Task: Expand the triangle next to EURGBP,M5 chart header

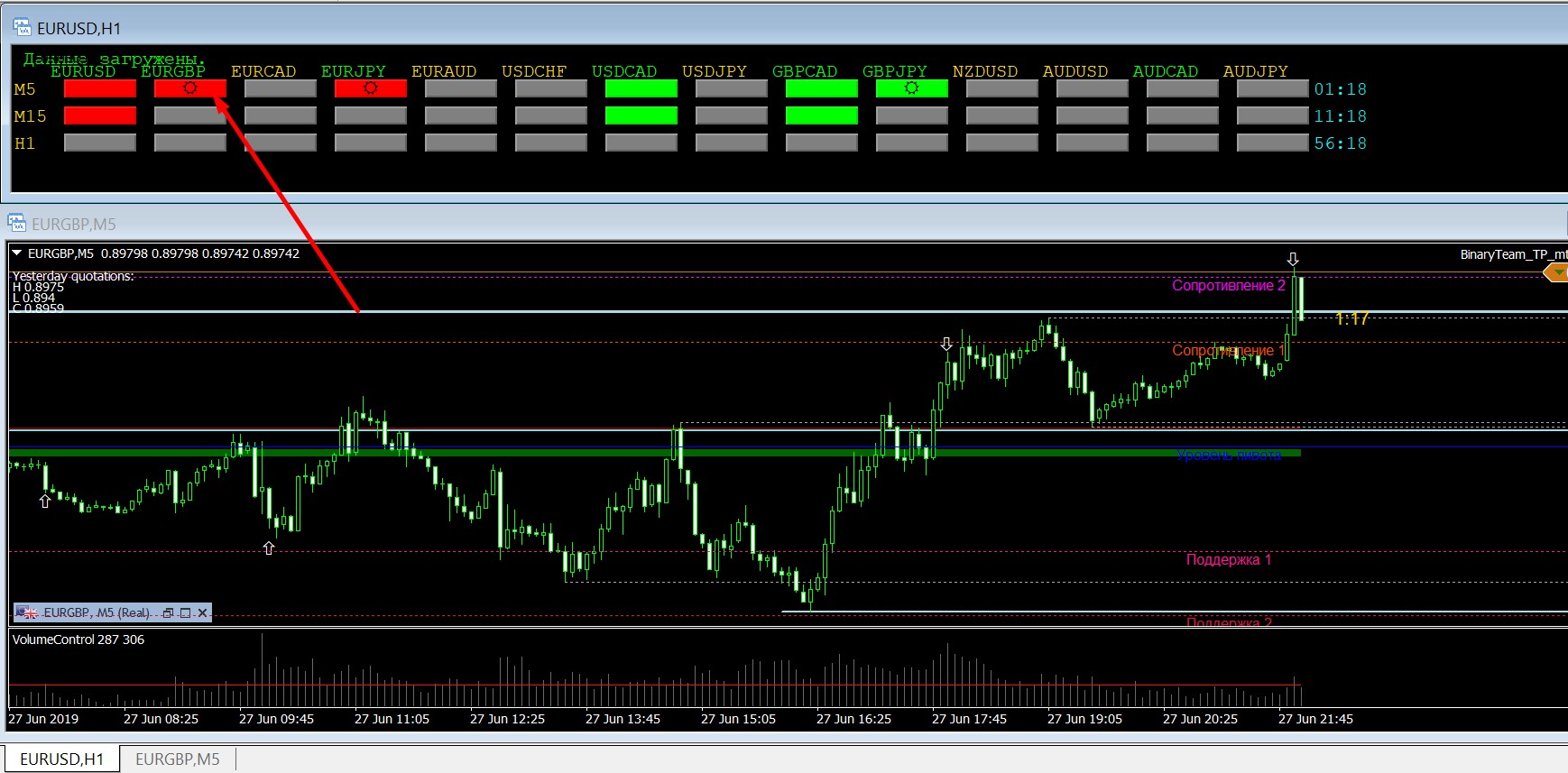Action: pos(17,253)
